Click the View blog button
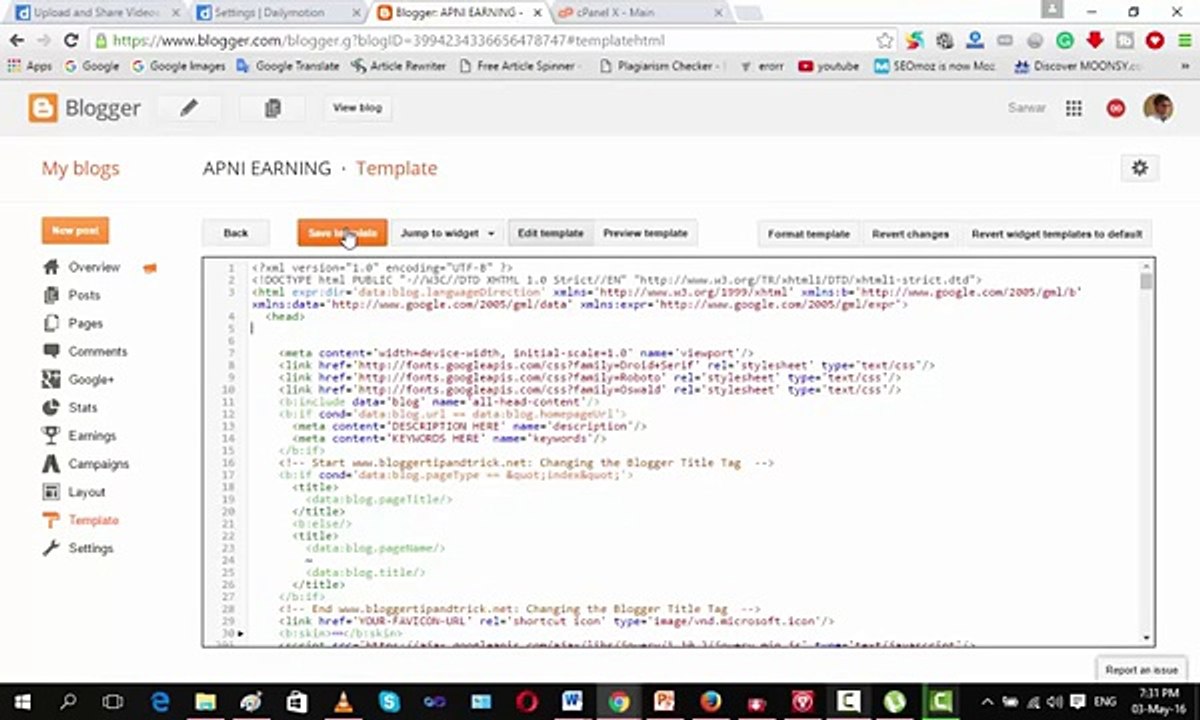Viewport: 1200px width, 720px height. coord(357,108)
